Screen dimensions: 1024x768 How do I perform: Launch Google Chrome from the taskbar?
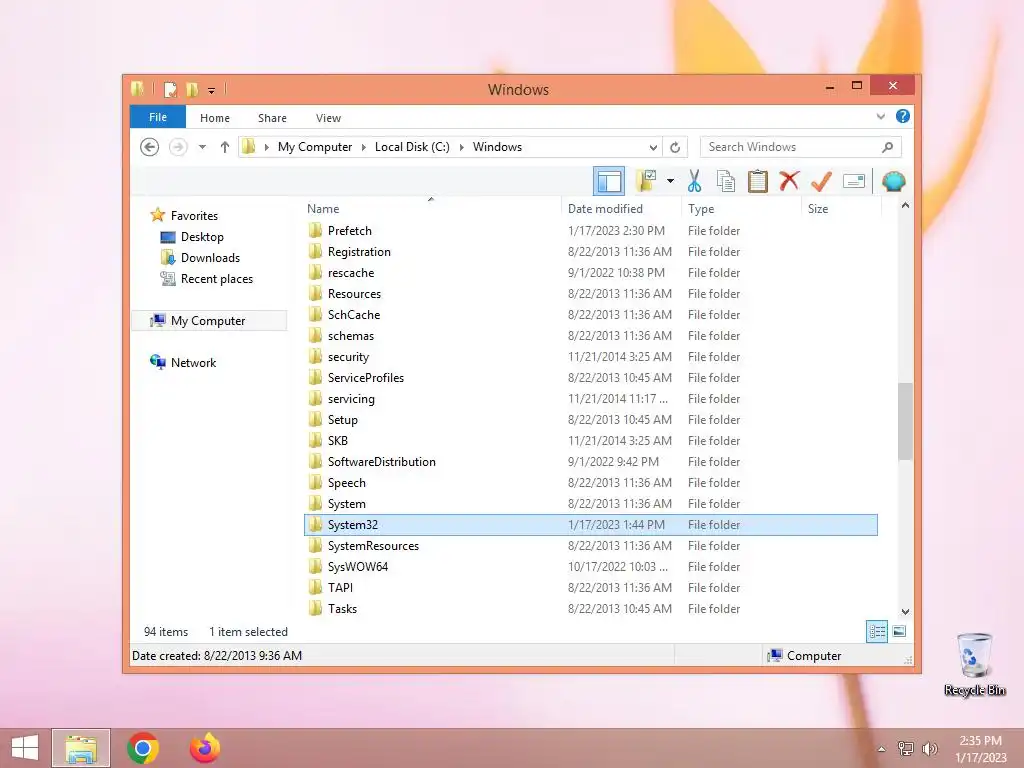tap(142, 748)
